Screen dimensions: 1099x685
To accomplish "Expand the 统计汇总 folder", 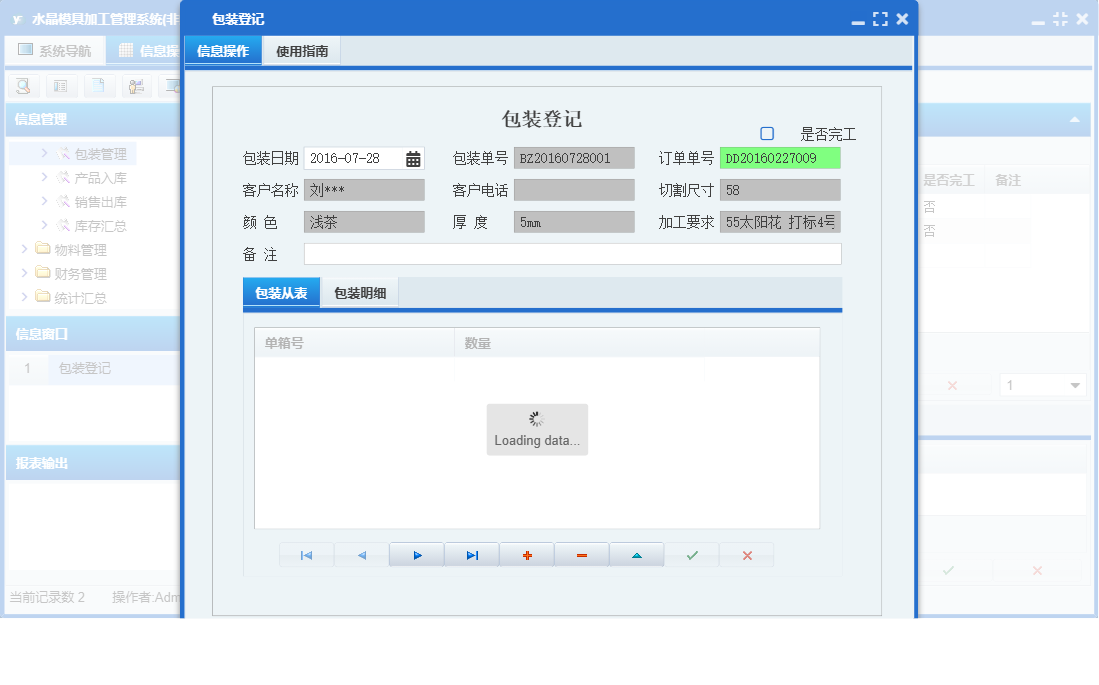I will click(70, 297).
